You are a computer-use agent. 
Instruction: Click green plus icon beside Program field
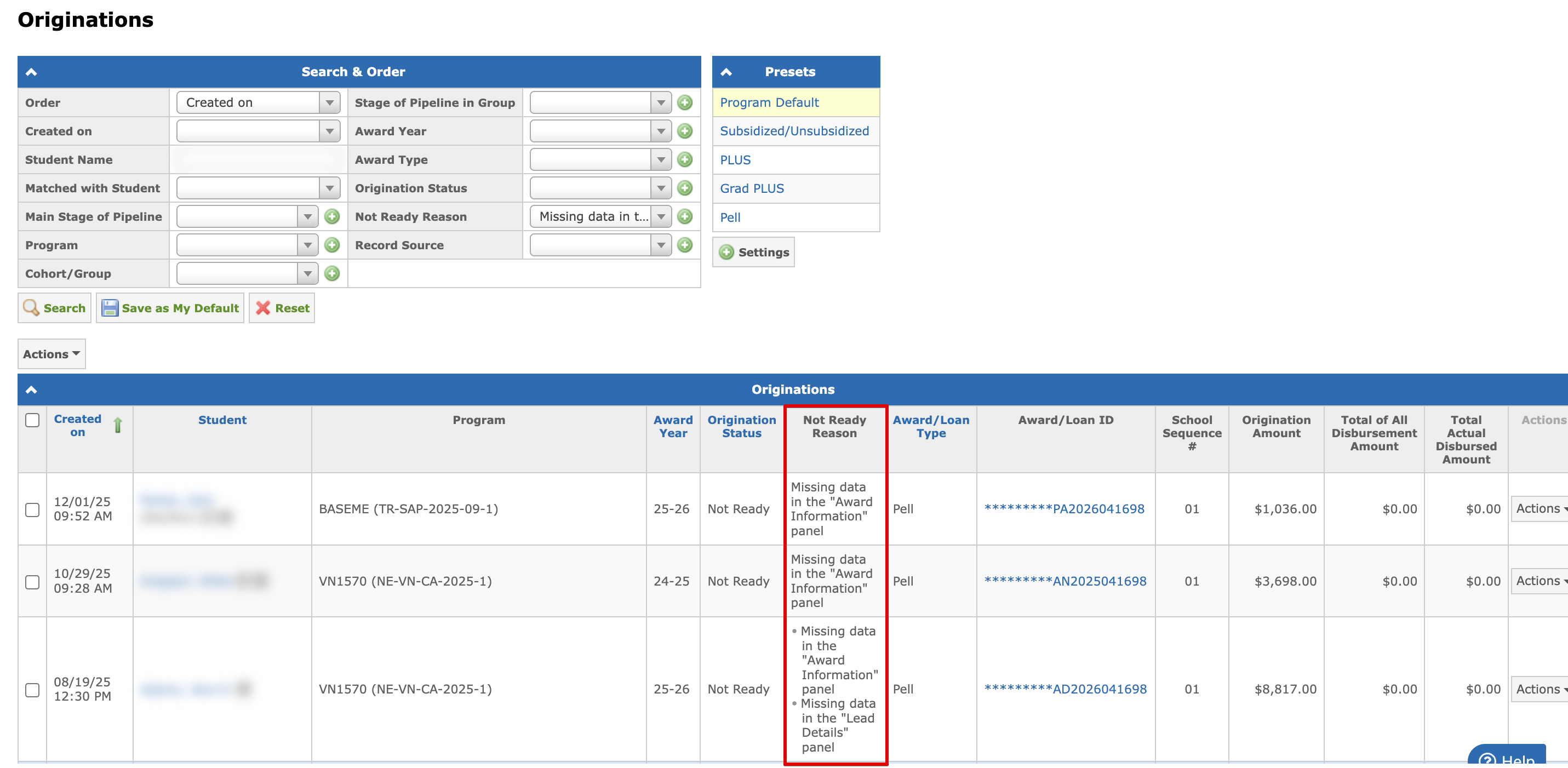coord(332,245)
